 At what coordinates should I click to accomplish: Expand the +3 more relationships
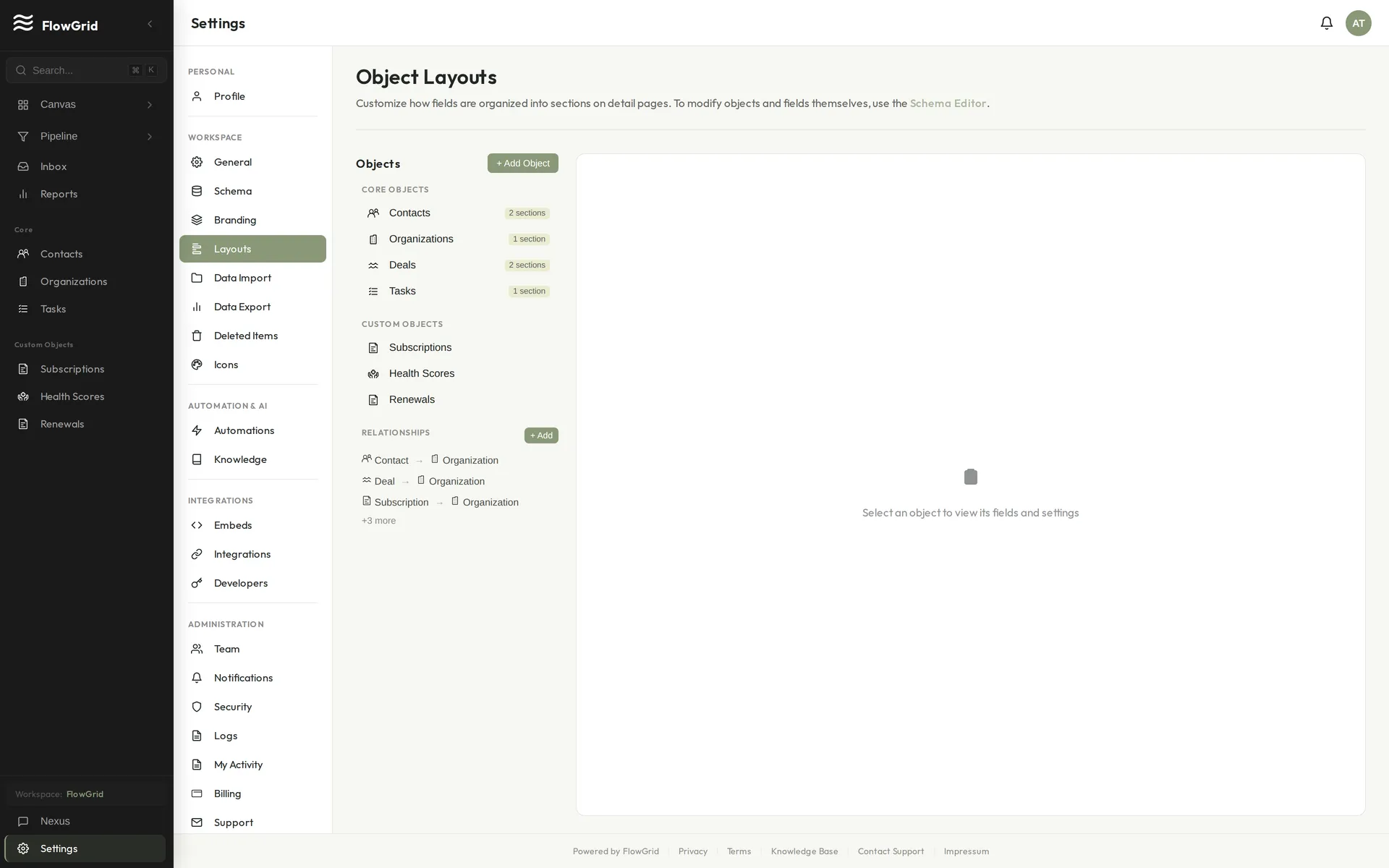click(378, 521)
